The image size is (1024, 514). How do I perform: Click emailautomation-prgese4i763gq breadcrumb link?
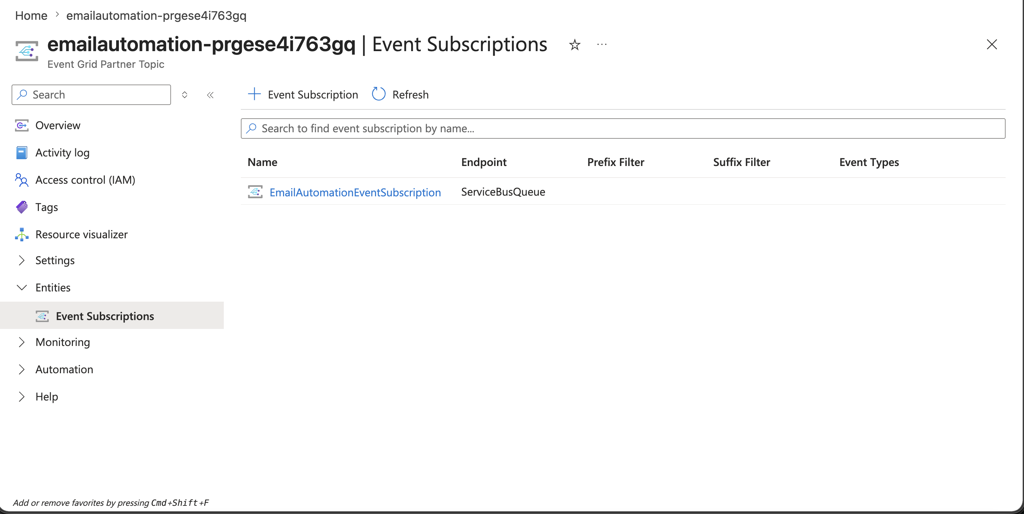click(156, 16)
